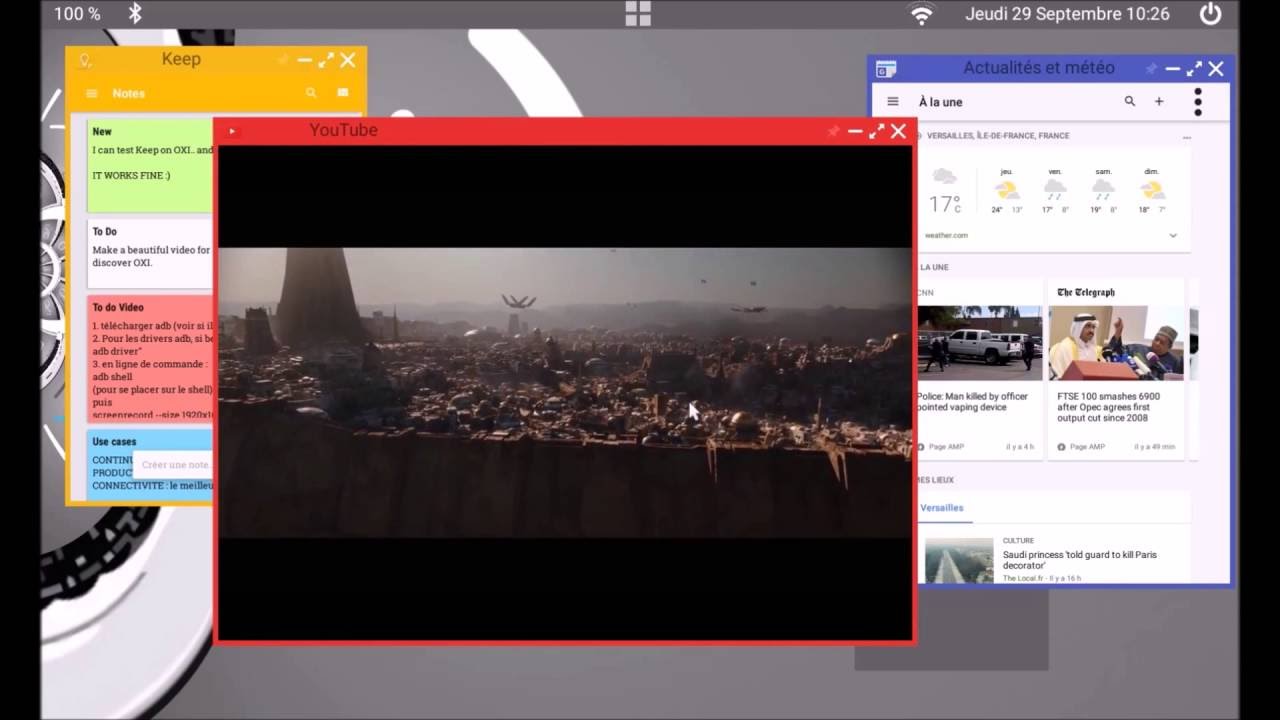Screen dimensions: 1280x720
Task: Open the To Do note in Keep
Action: coord(150,254)
